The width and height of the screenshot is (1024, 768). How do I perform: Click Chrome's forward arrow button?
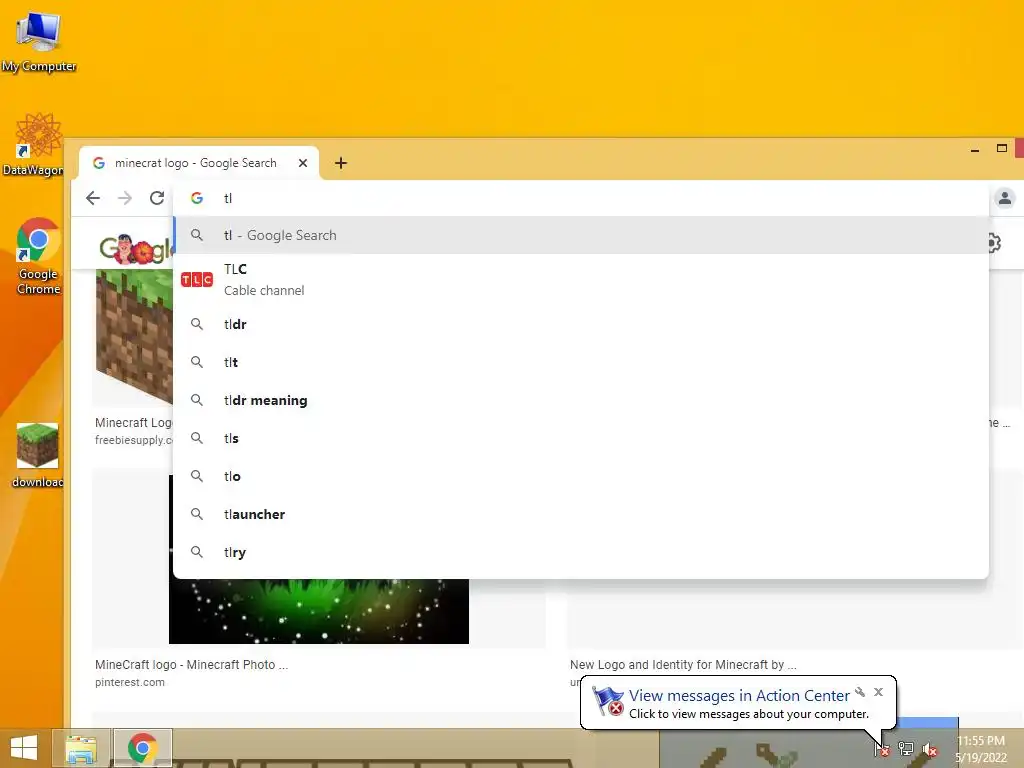125,198
